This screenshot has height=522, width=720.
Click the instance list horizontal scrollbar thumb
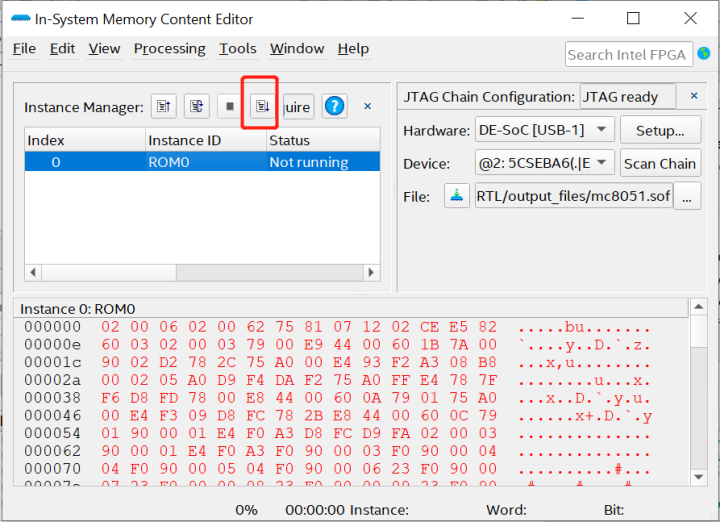click(x=109, y=272)
